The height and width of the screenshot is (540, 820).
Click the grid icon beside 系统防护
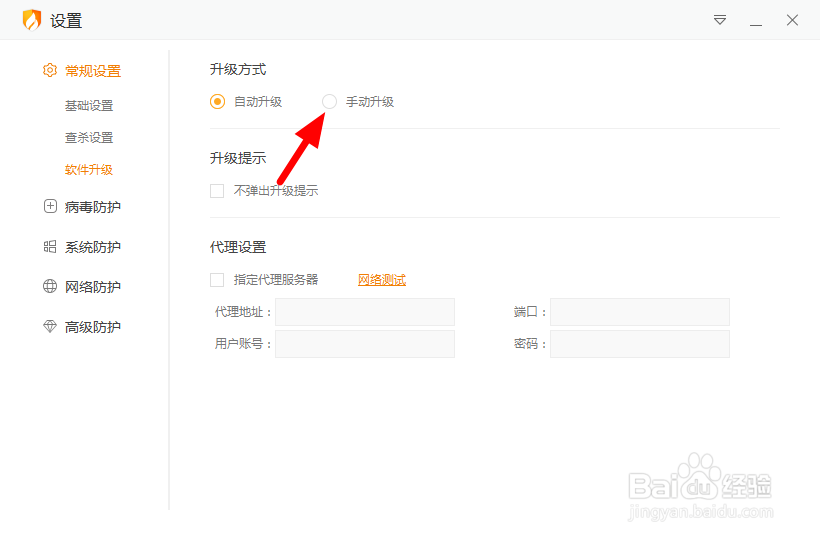click(50, 246)
